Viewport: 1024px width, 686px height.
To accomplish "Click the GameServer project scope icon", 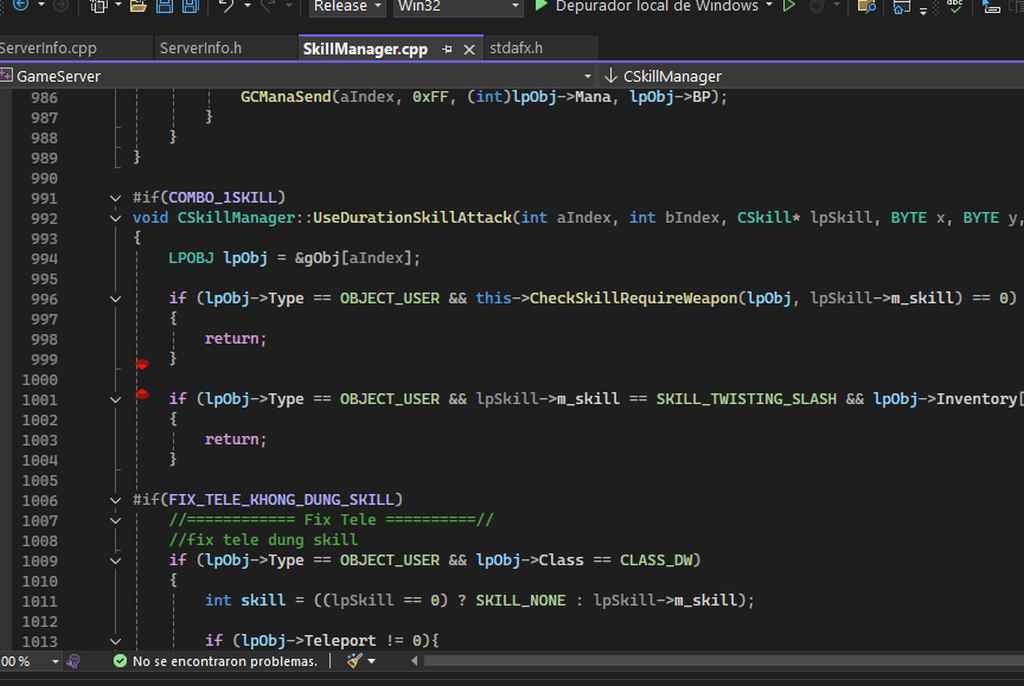I will tap(6, 76).
